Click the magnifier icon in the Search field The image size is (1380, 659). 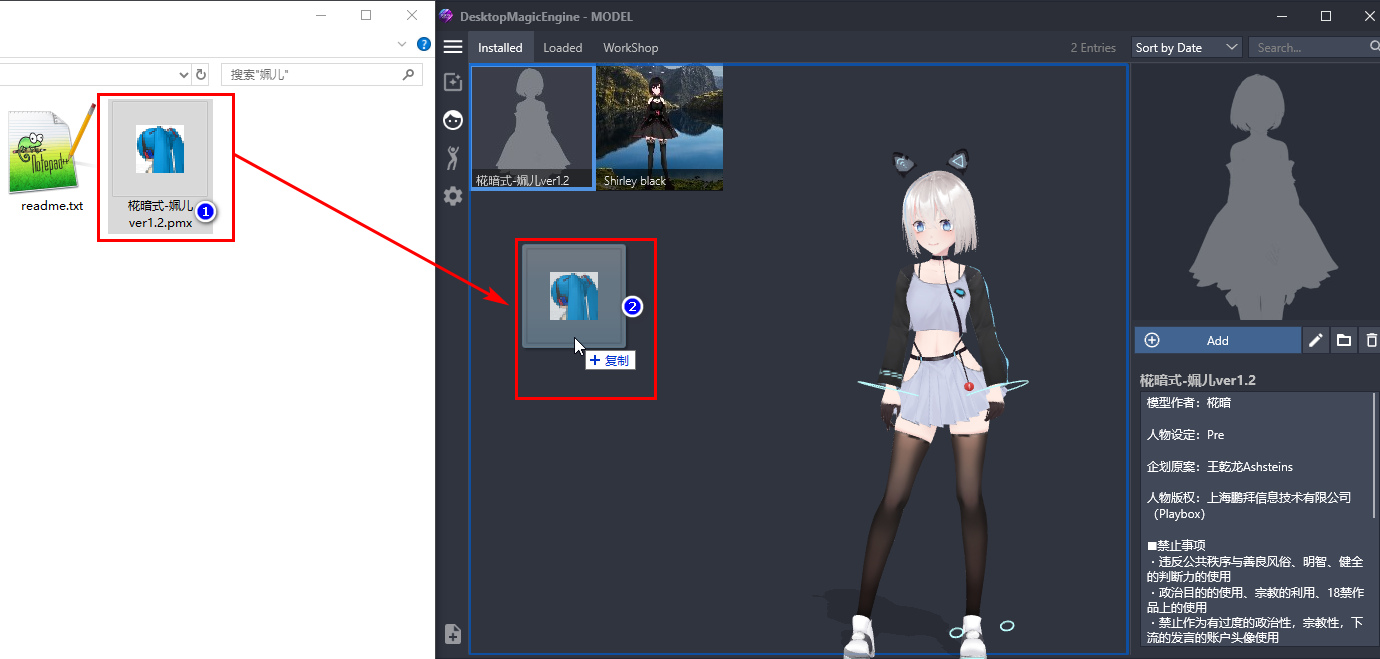click(1374, 47)
